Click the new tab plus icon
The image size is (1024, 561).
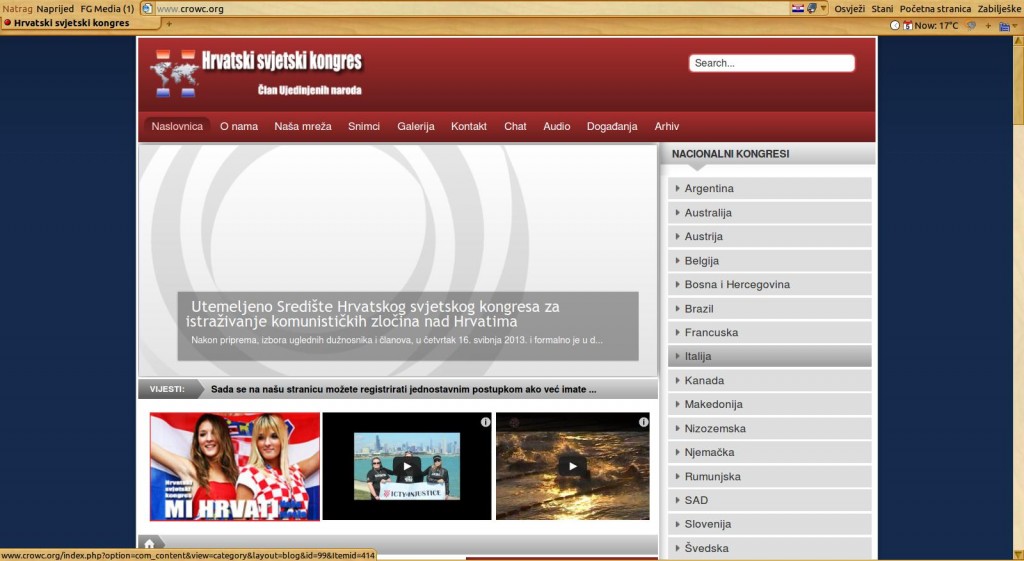(169, 23)
